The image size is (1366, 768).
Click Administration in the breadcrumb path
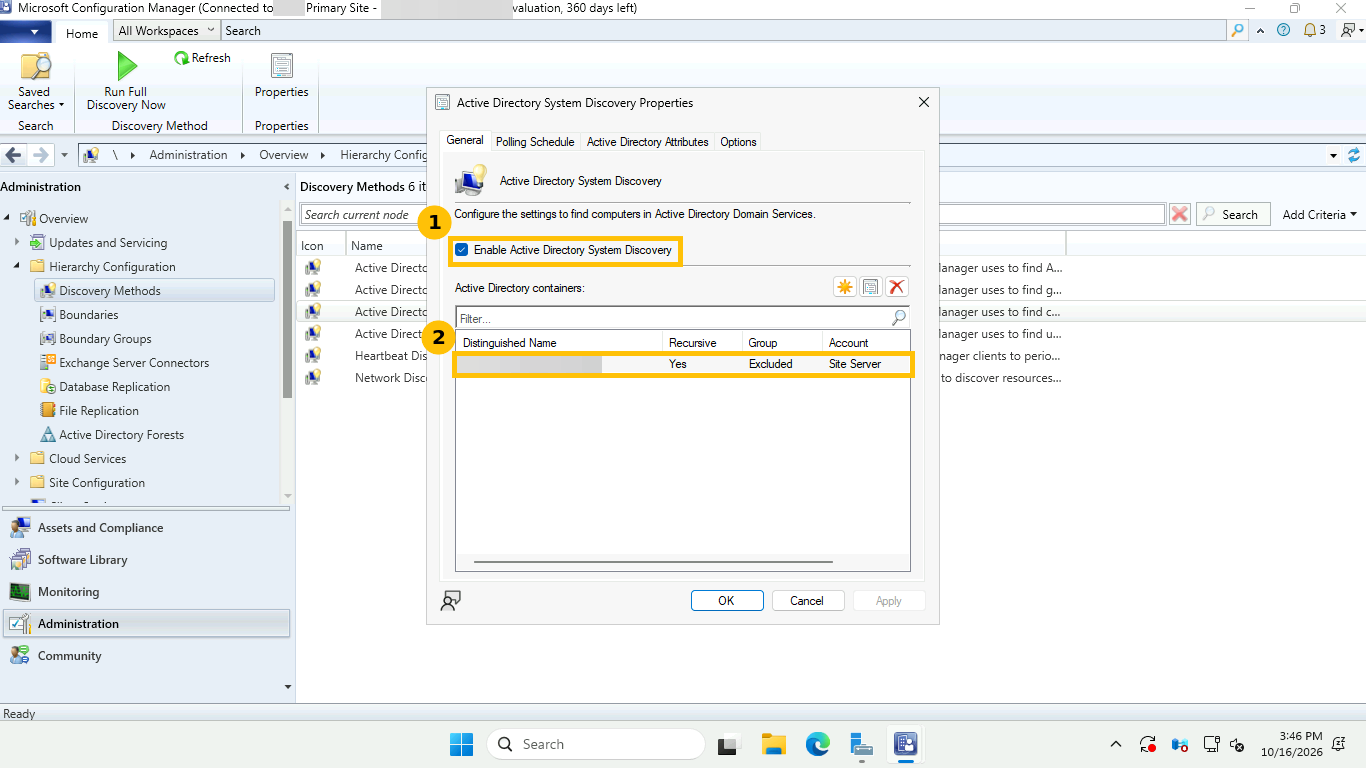coord(188,155)
